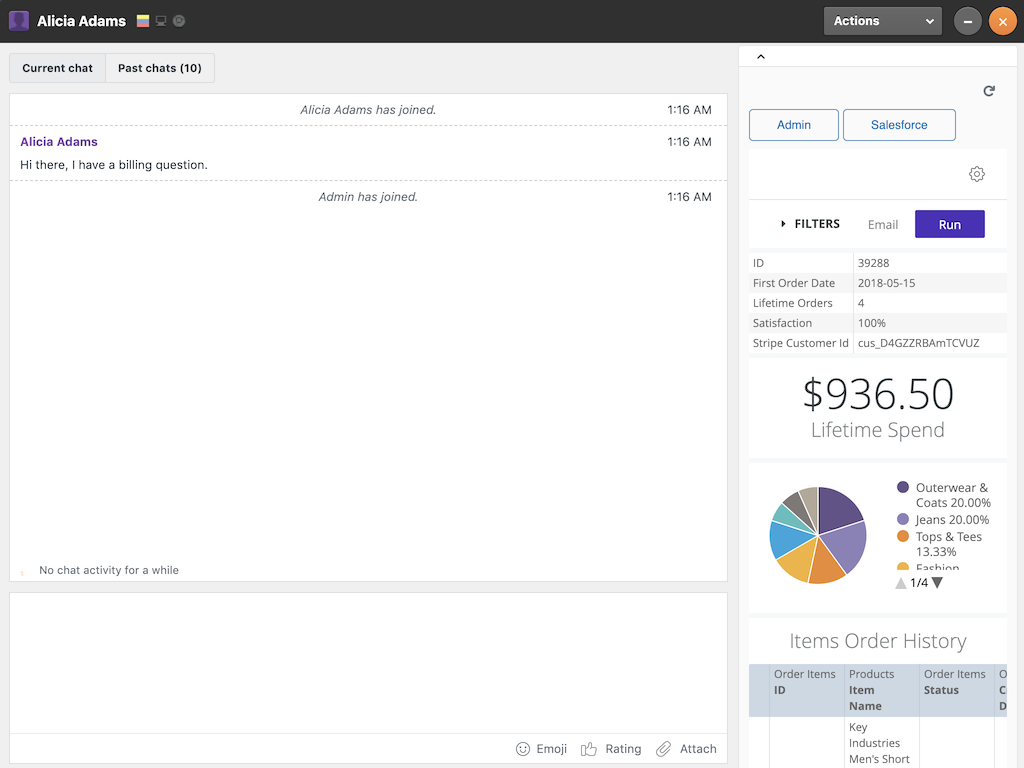Viewport: 1024px width, 768px height.
Task: Run the filter query
Action: 950,224
